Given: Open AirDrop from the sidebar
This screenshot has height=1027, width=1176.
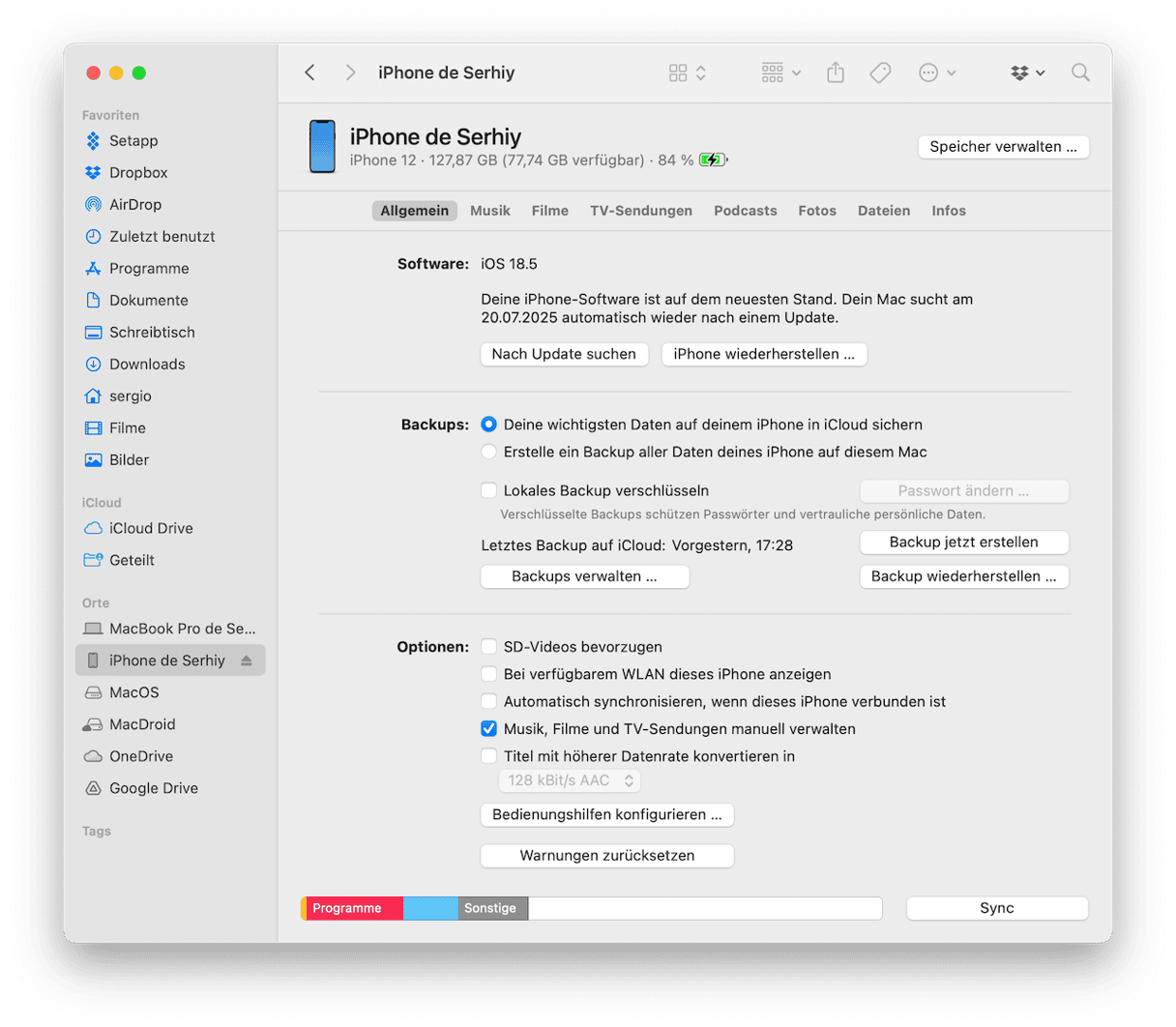Looking at the screenshot, I should (x=134, y=204).
